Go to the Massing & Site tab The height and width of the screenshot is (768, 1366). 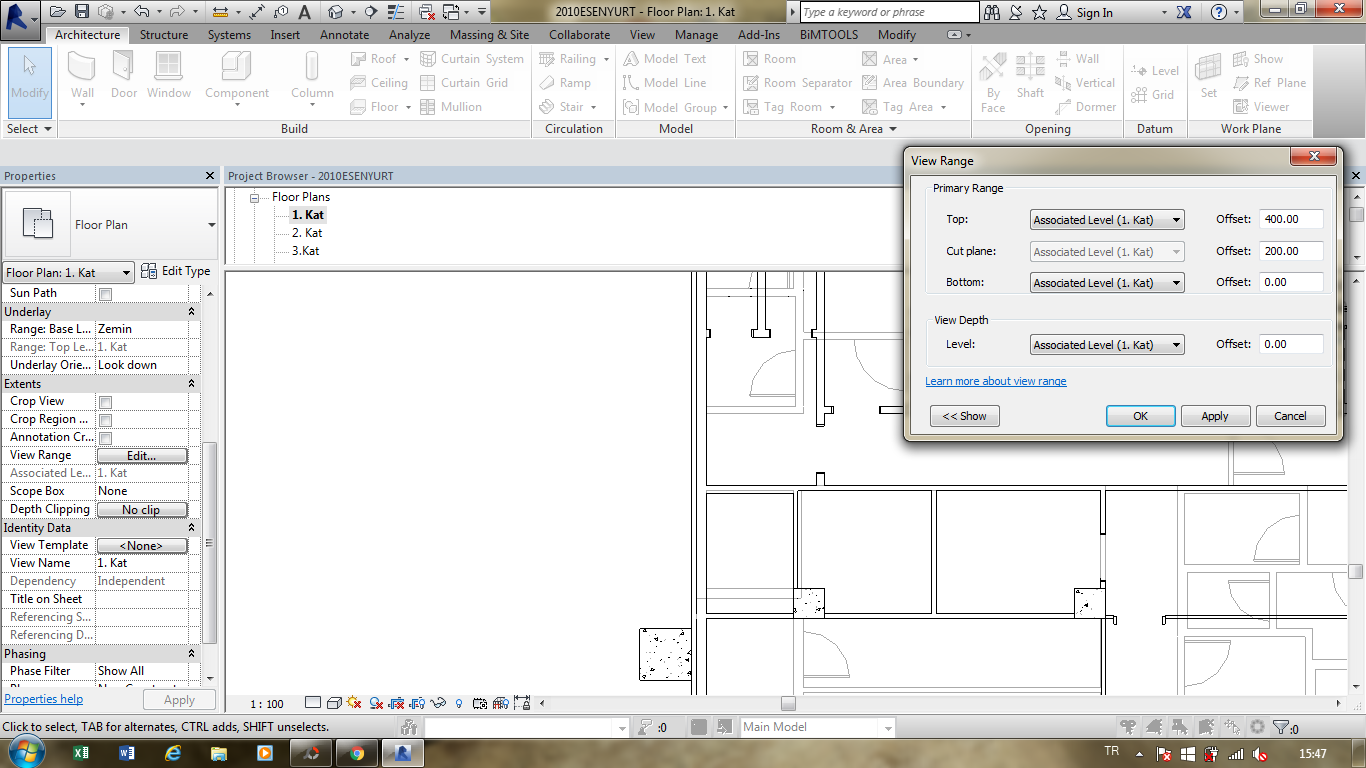click(489, 35)
